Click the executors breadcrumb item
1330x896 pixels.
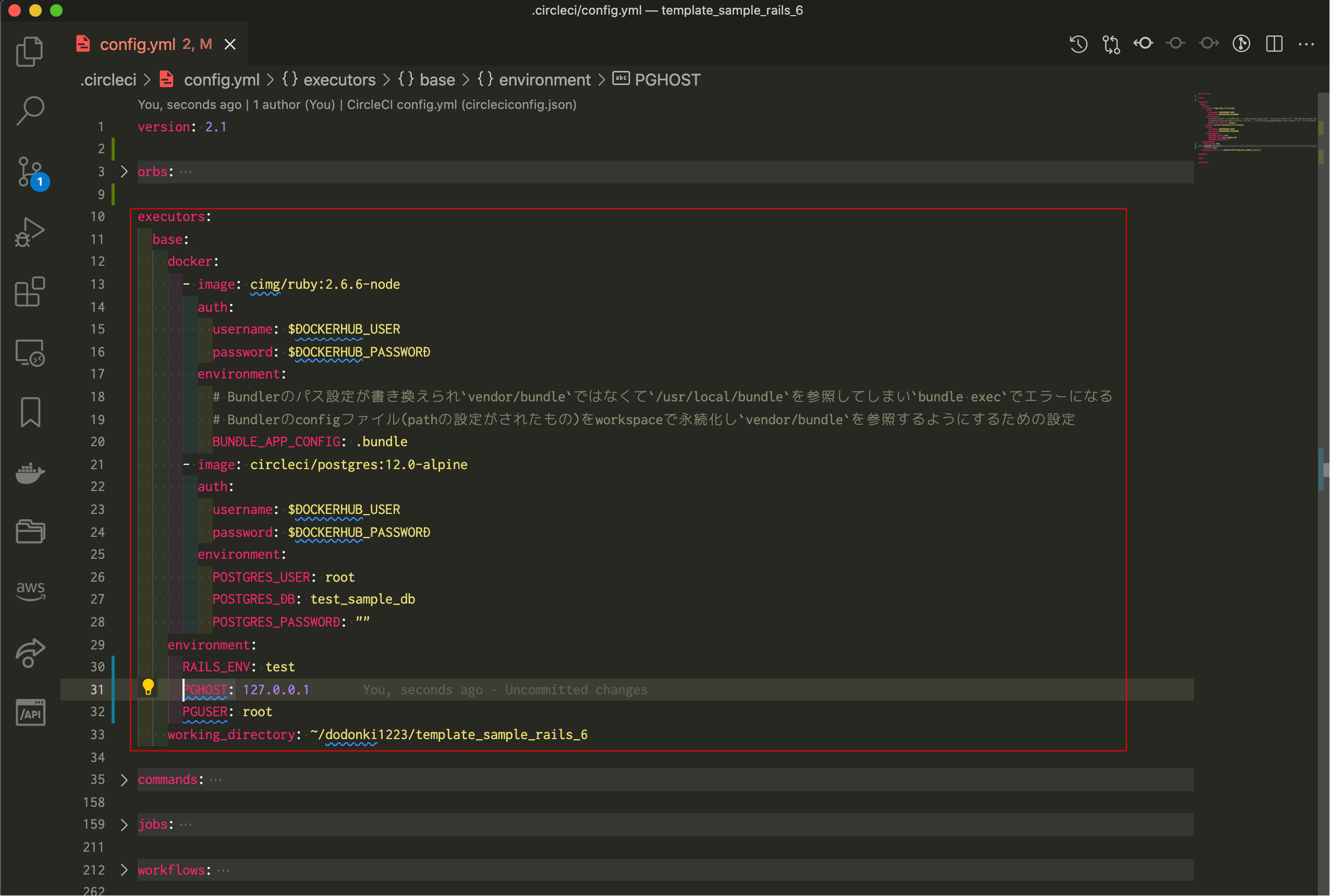[x=339, y=80]
